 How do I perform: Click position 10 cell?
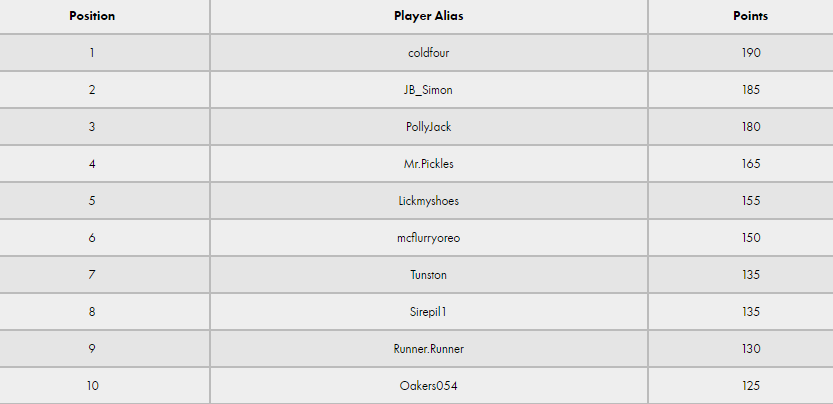pos(92,385)
